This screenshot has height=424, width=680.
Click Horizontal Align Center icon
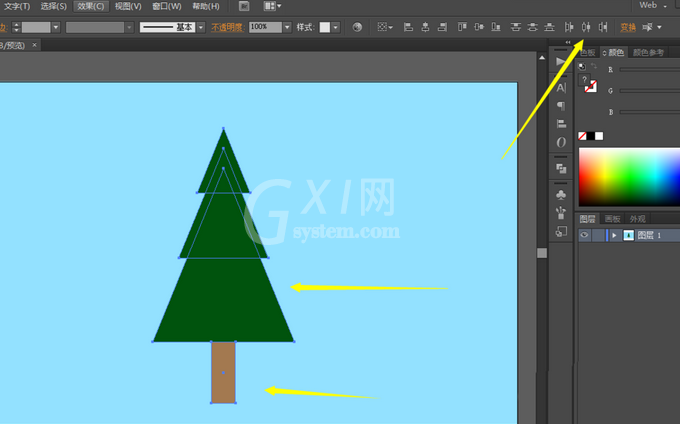point(425,27)
